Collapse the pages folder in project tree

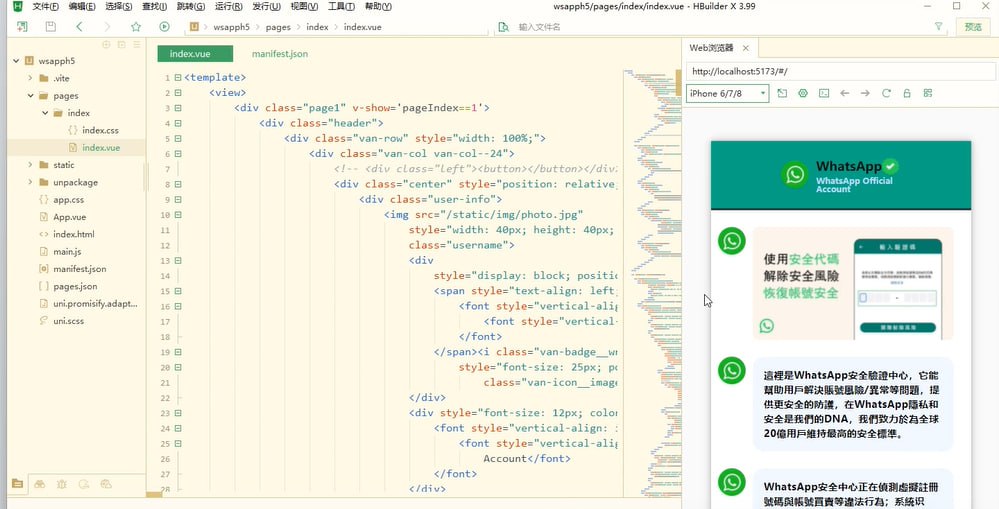coord(30,96)
